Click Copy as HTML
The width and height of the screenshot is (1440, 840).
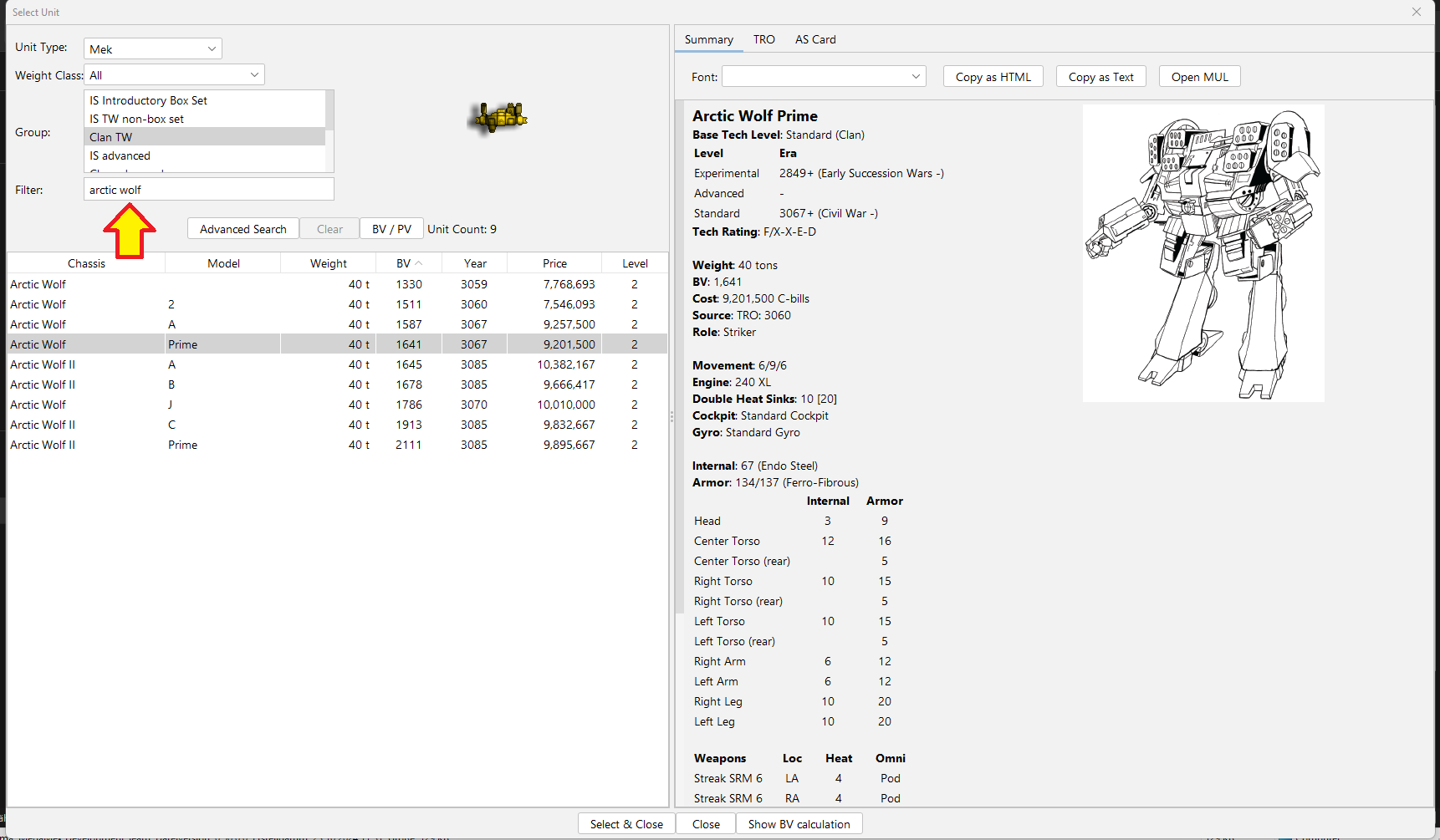coord(993,77)
